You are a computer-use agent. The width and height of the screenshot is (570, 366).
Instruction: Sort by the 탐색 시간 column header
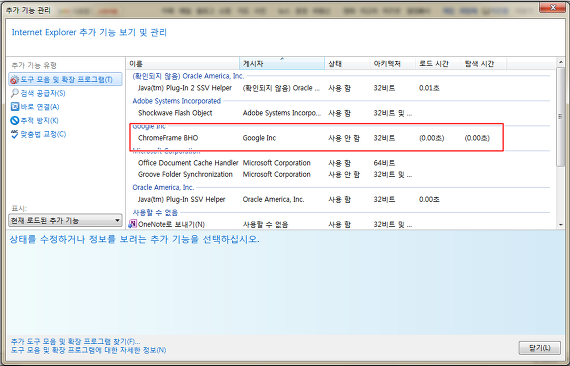coord(483,64)
